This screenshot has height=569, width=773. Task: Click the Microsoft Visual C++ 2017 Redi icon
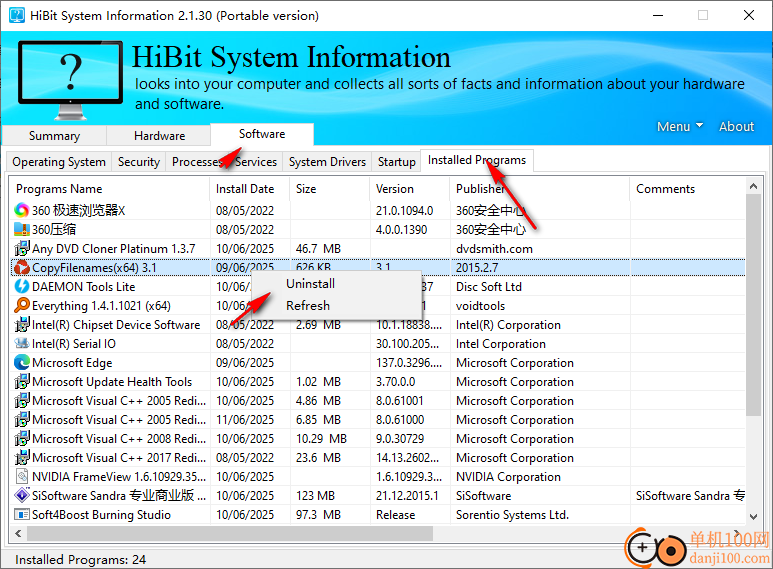pos(22,458)
